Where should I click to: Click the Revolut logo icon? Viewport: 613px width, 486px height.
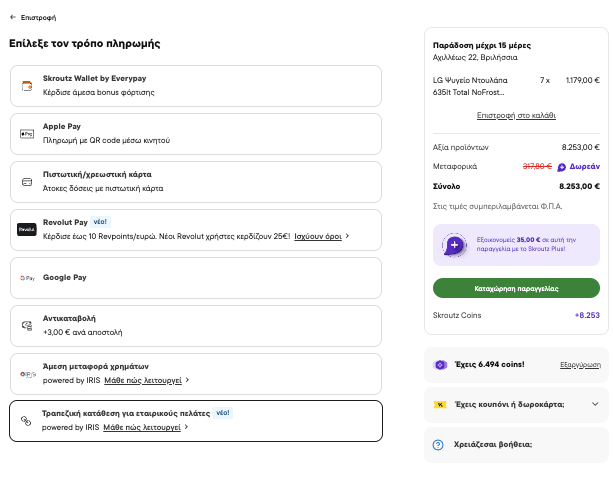(x=27, y=230)
